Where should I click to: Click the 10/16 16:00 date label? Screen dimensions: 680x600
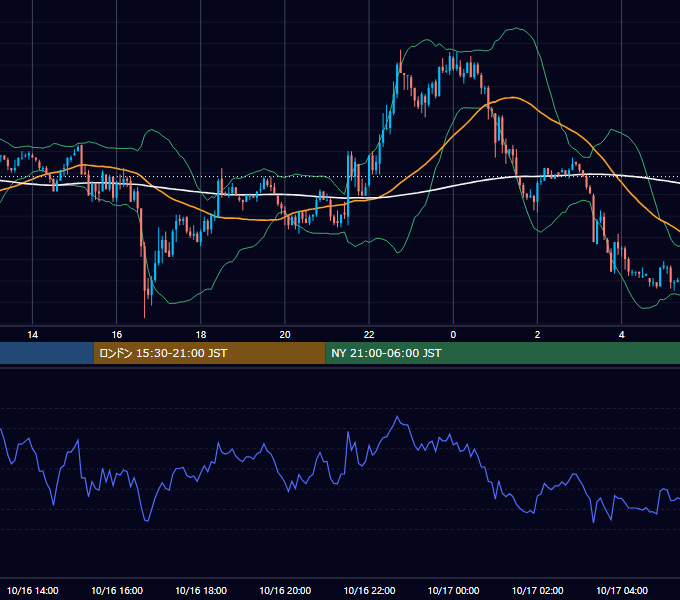click(x=117, y=590)
